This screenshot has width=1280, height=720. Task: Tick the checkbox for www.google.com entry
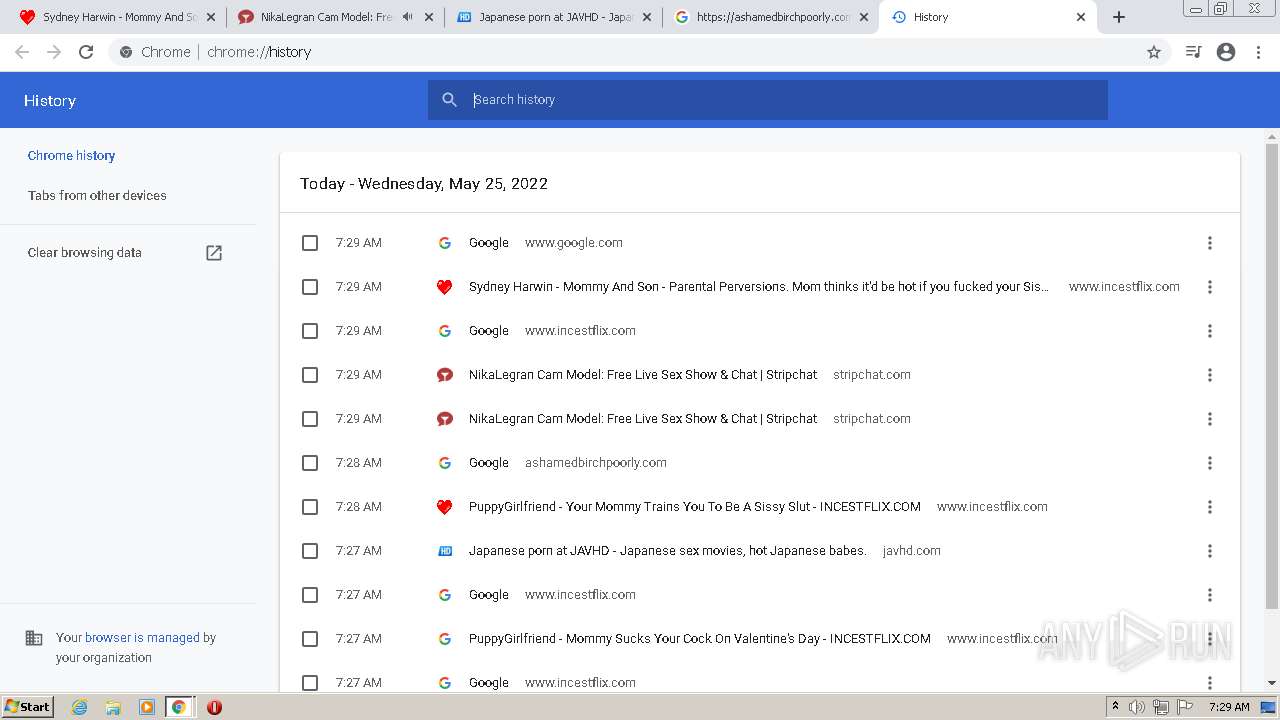(310, 243)
